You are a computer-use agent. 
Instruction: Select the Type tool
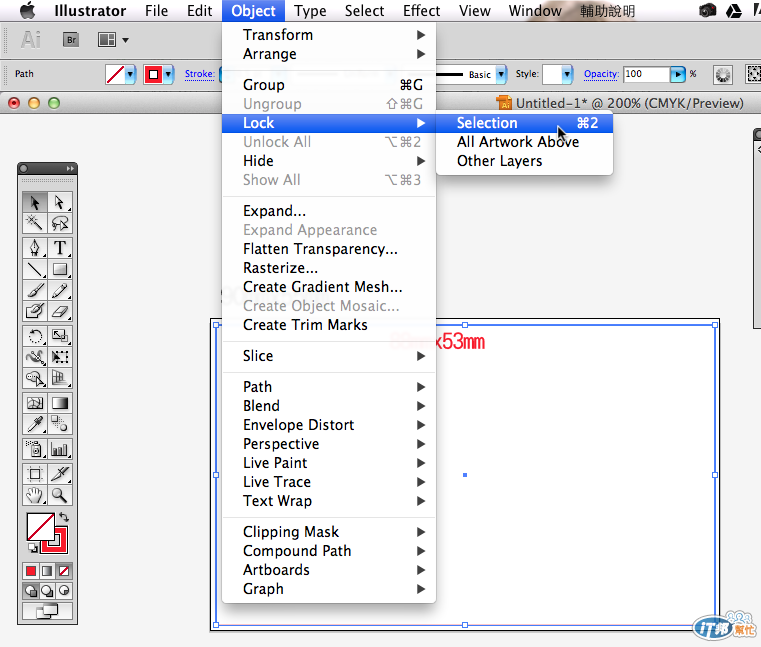[60, 248]
